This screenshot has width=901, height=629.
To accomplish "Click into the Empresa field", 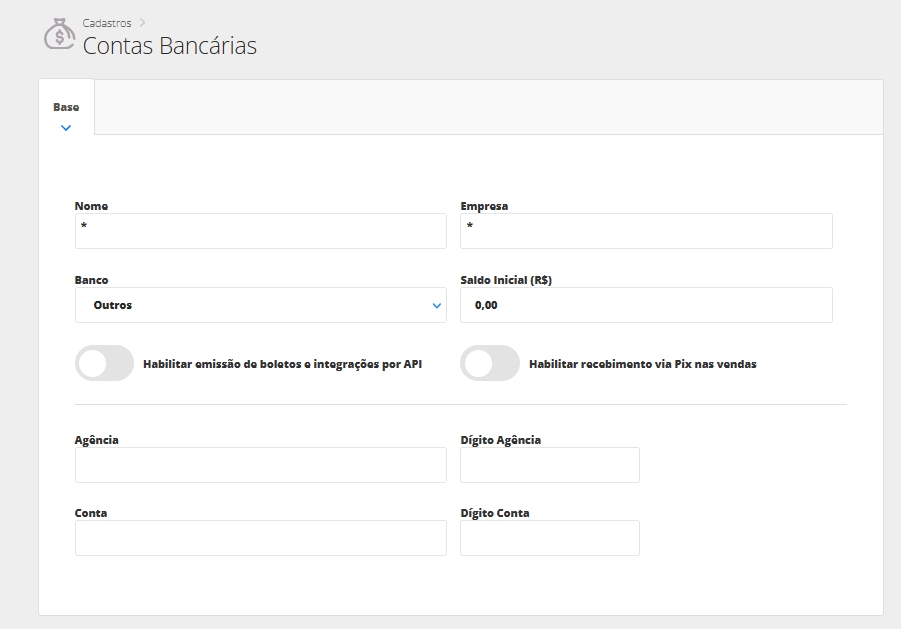I will (x=646, y=231).
